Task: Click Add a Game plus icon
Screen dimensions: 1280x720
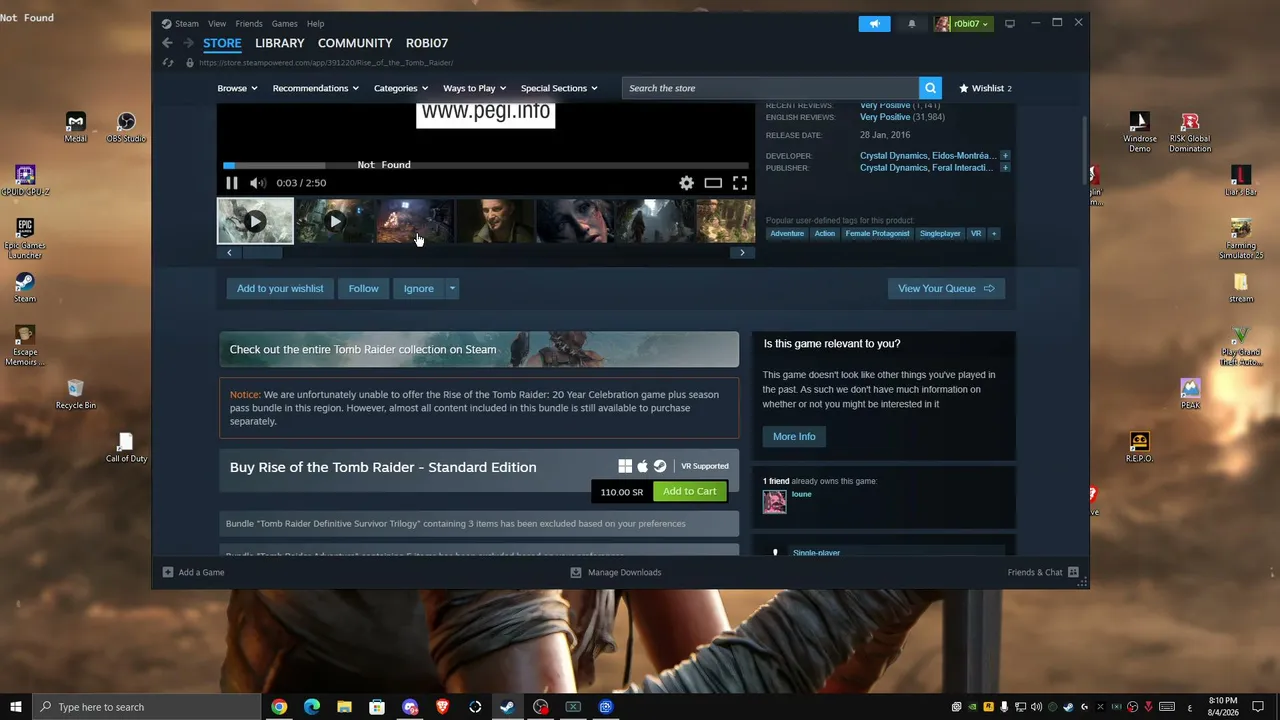Action: click(x=168, y=573)
